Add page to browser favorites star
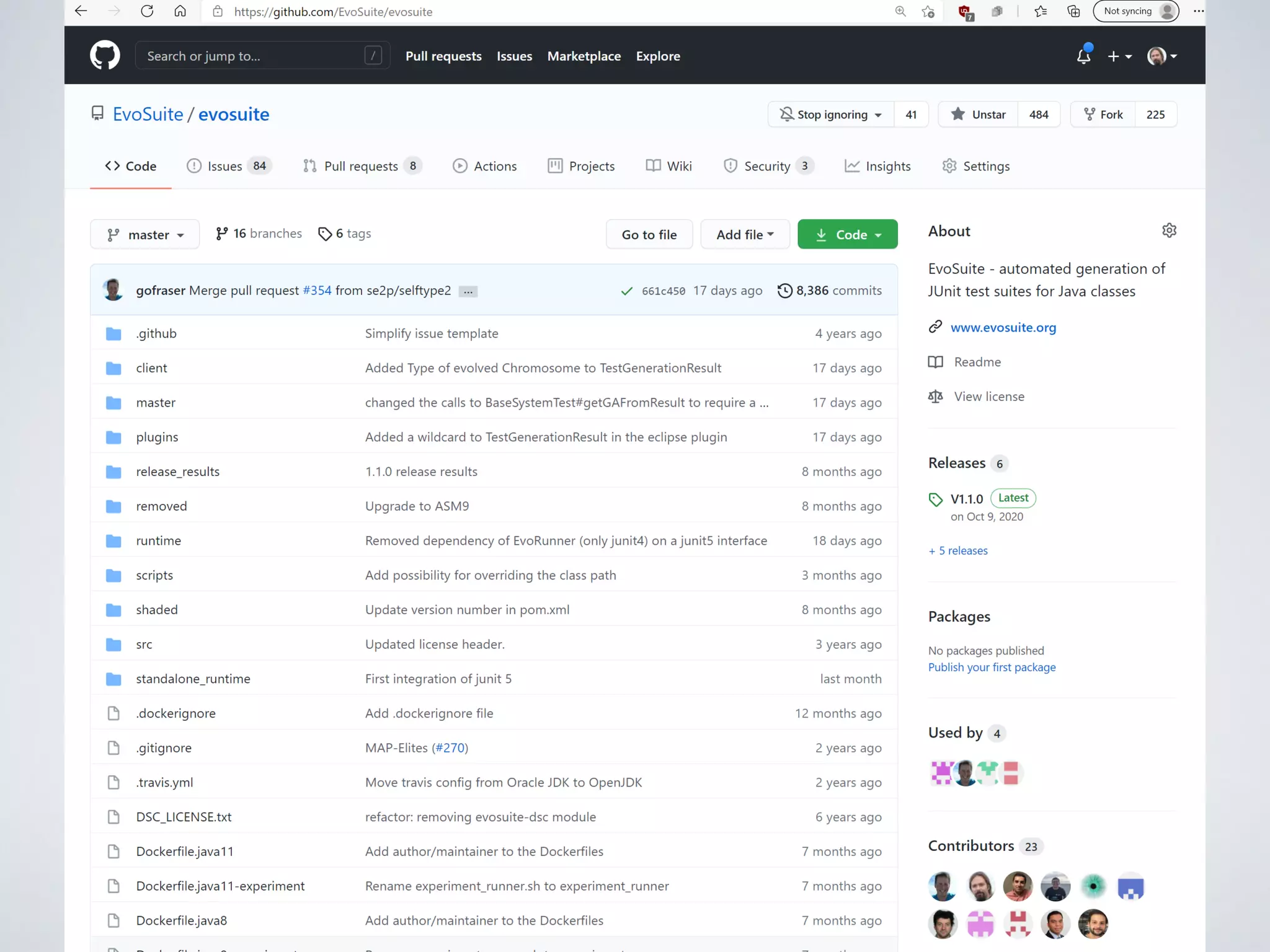1270x952 pixels. pyautogui.click(x=928, y=11)
